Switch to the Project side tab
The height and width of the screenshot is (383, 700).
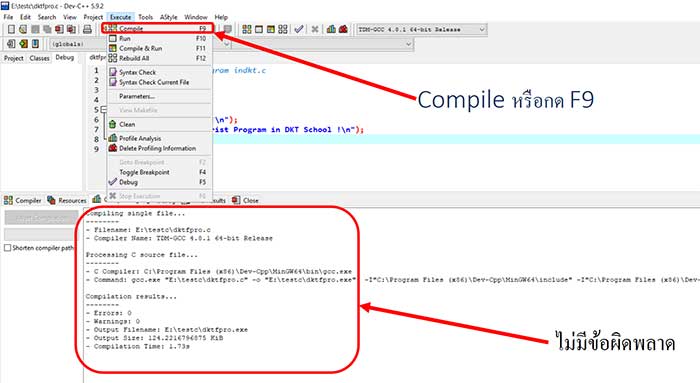tap(14, 58)
